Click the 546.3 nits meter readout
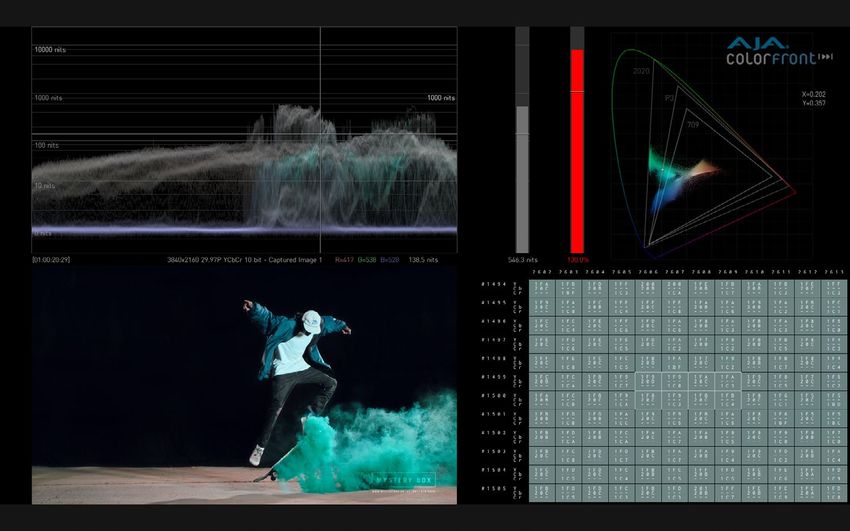 [x=523, y=260]
